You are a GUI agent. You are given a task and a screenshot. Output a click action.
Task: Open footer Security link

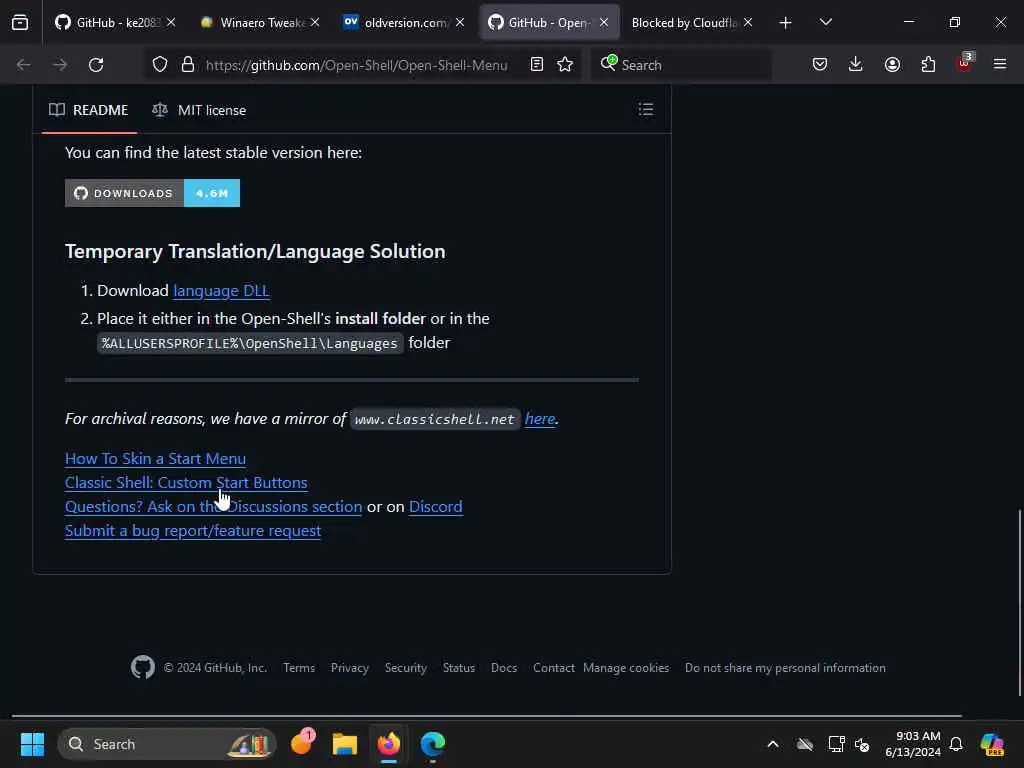click(x=406, y=667)
